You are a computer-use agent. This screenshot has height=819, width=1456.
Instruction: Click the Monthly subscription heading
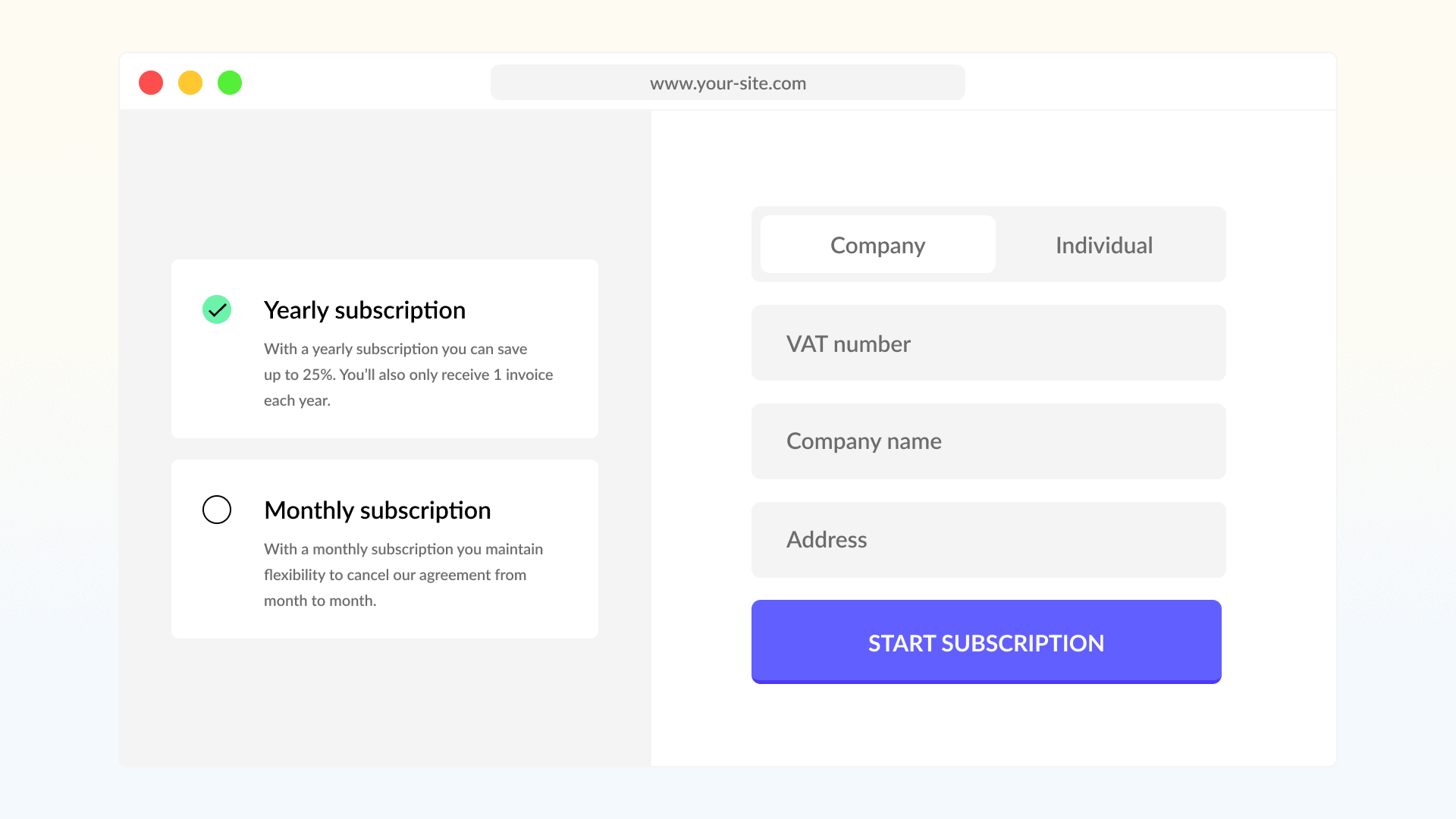pyautogui.click(x=377, y=510)
